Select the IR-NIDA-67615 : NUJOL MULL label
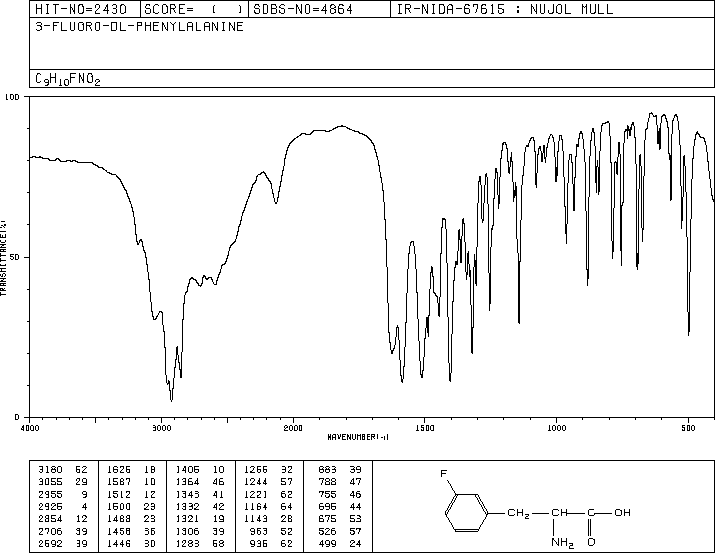 505,9
